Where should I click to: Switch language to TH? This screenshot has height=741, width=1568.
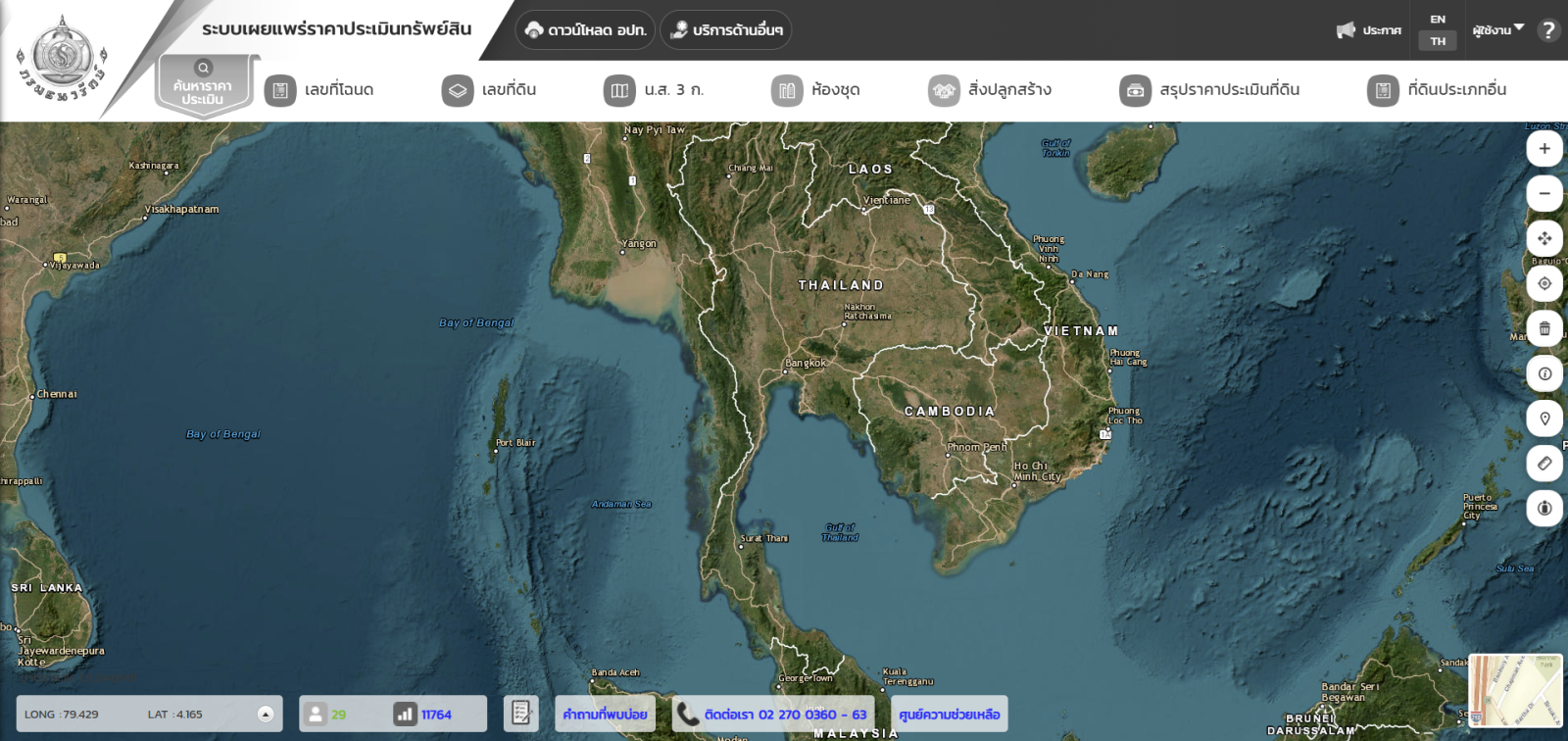click(1437, 41)
